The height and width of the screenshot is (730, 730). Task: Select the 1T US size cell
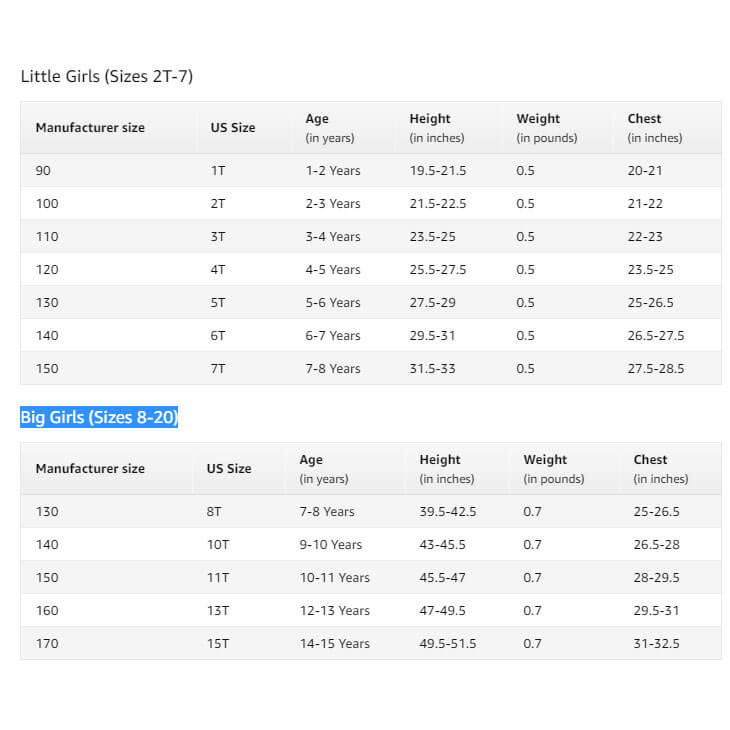click(x=218, y=171)
